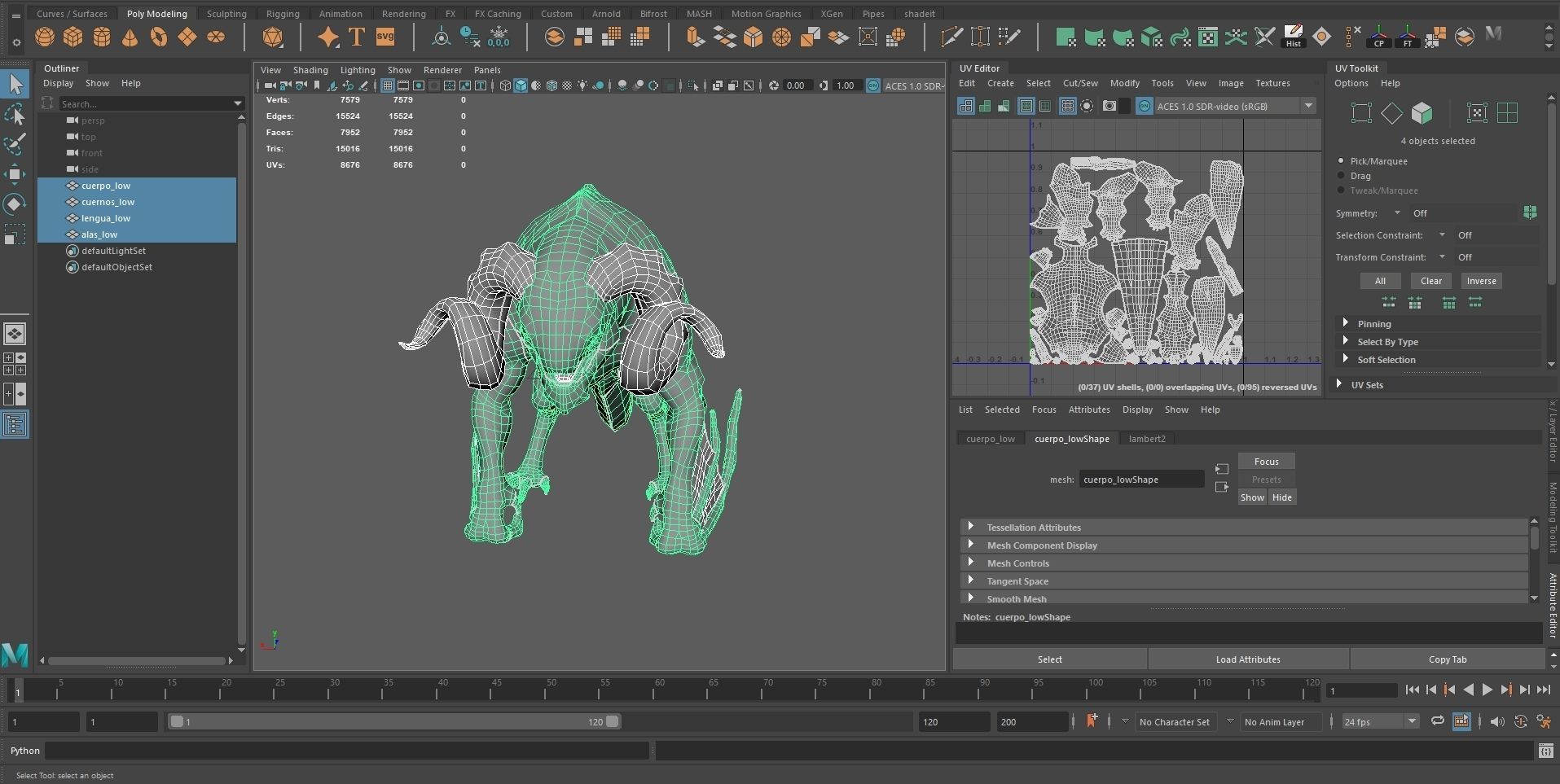Switch to the Sculpting shelf tab
The width and height of the screenshot is (1560, 784).
(226, 14)
